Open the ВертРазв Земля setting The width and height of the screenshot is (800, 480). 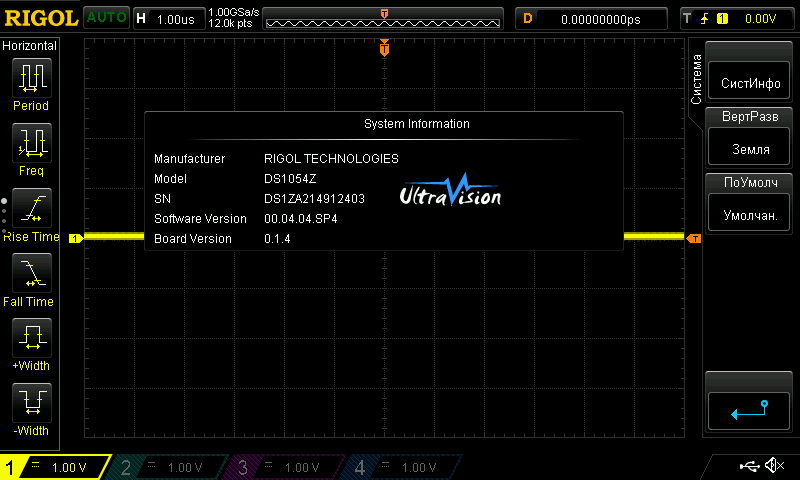(x=751, y=138)
